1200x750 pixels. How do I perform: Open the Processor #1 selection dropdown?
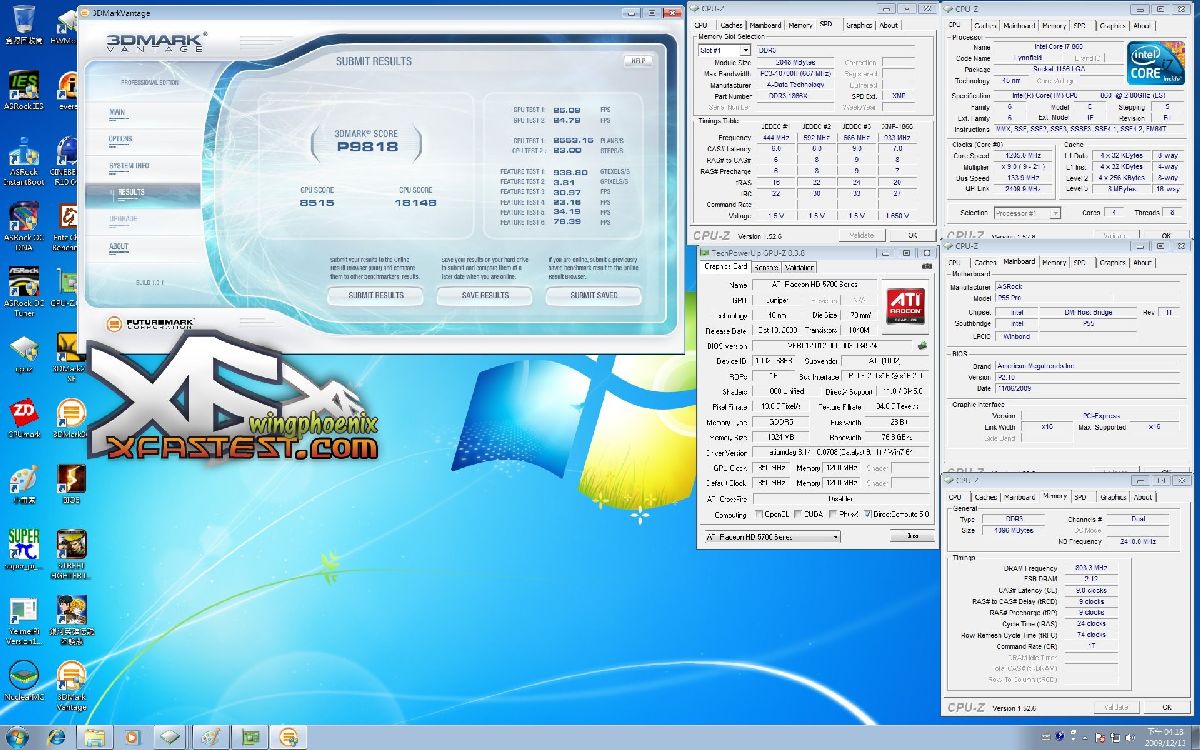1028,213
